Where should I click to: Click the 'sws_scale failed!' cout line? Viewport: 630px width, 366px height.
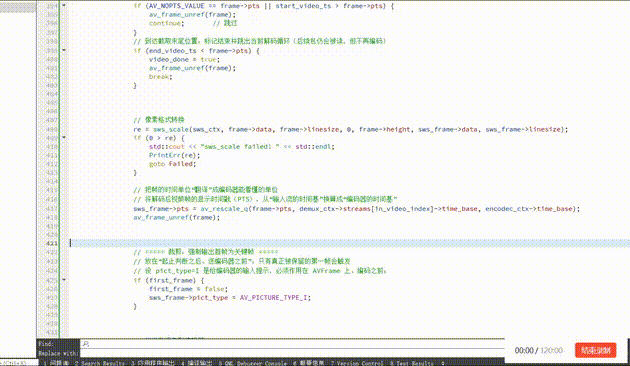pyautogui.click(x=241, y=147)
